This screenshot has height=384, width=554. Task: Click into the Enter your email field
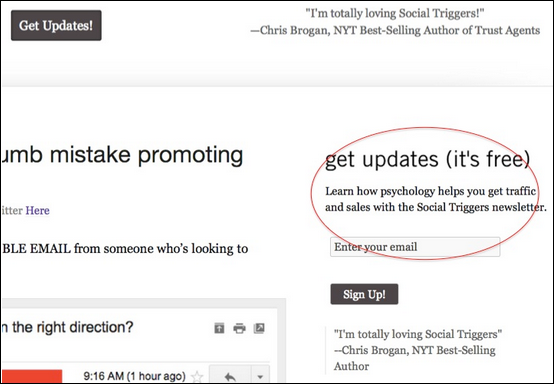(x=415, y=247)
